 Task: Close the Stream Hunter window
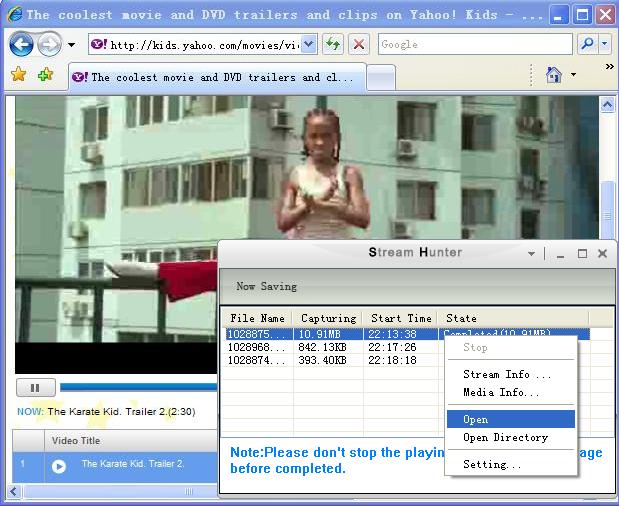click(x=602, y=253)
